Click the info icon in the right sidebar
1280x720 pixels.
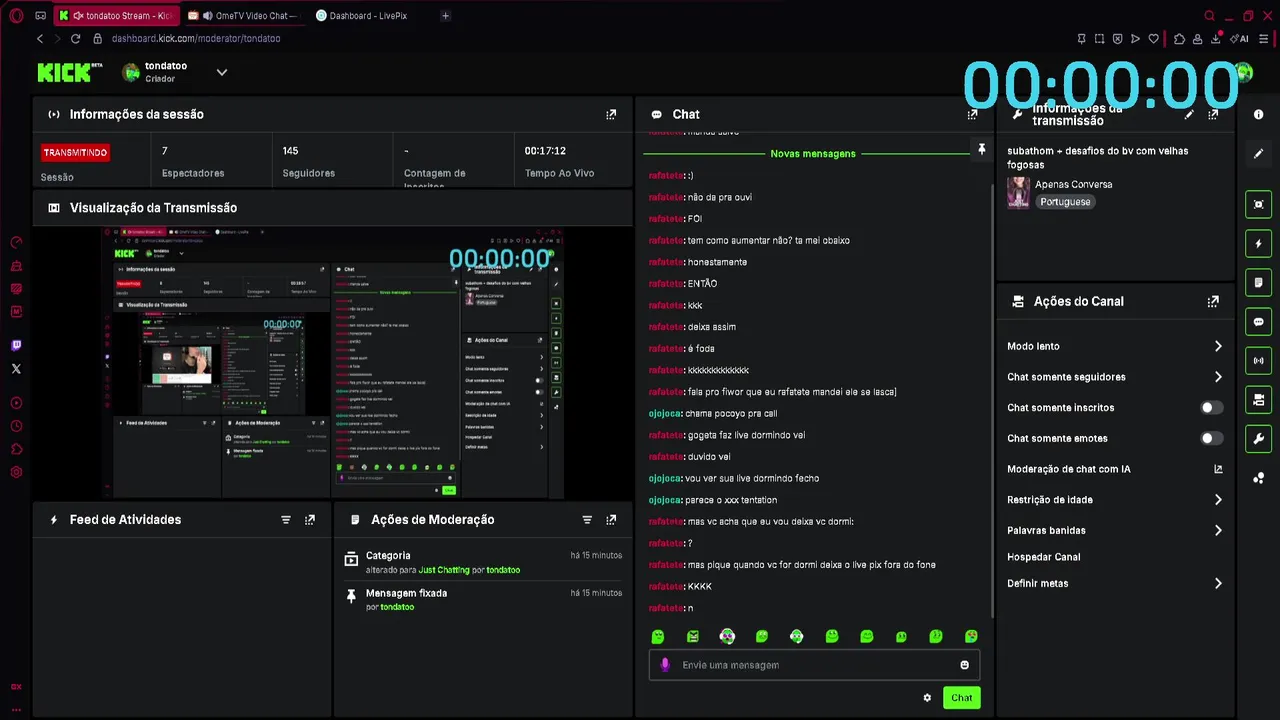pyautogui.click(x=1258, y=114)
